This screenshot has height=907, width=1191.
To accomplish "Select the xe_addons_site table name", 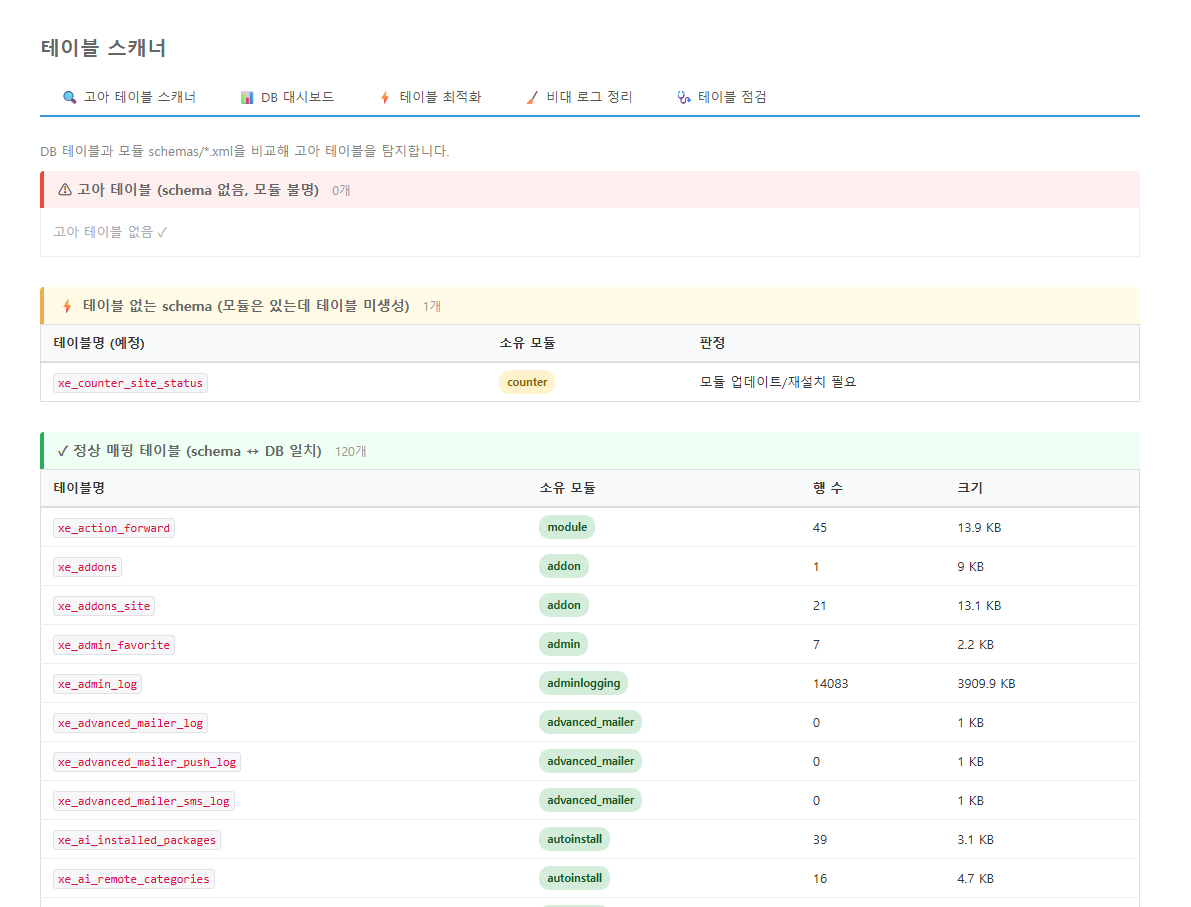I will [x=104, y=606].
